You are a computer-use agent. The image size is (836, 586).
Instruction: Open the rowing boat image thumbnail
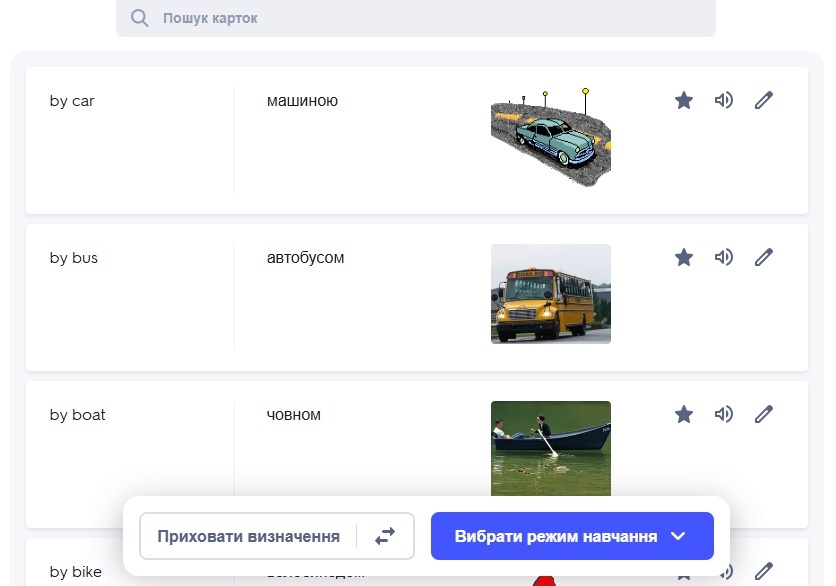(550, 448)
